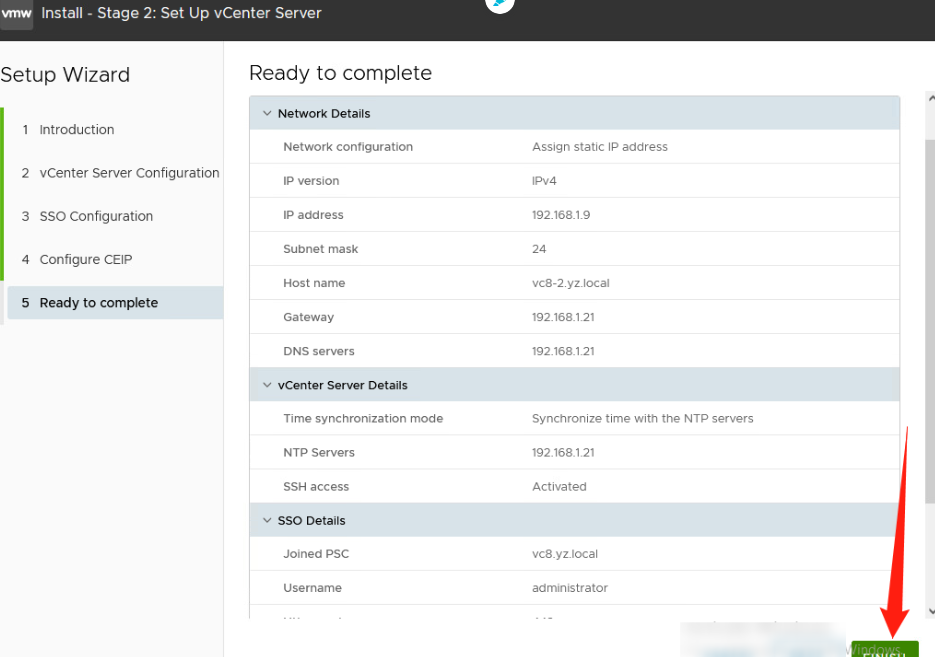The image size is (935, 657).
Task: Select the SSO Configuration step
Action: pyautogui.click(x=97, y=216)
